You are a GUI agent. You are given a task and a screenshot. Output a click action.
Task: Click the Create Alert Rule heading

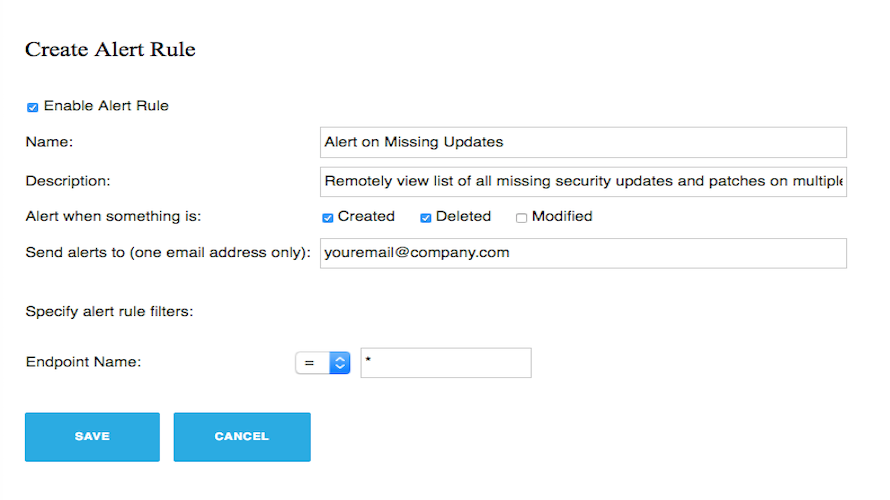pos(110,49)
